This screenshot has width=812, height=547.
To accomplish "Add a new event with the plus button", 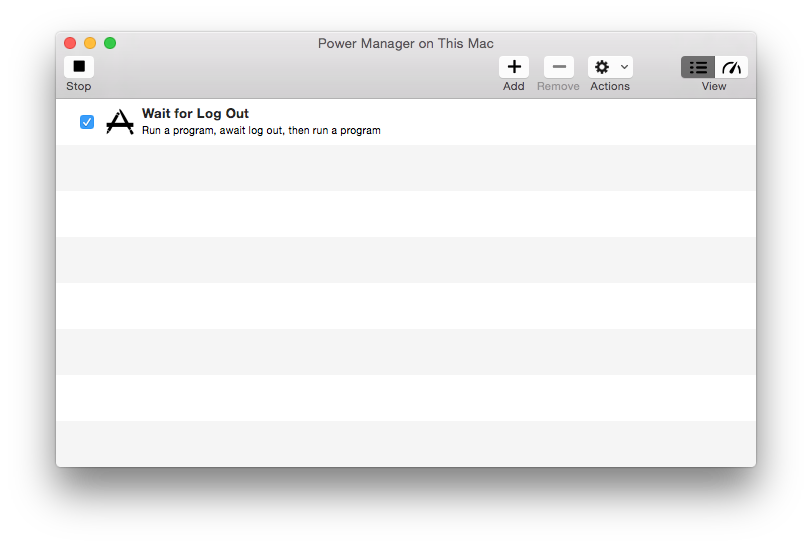I will (514, 67).
